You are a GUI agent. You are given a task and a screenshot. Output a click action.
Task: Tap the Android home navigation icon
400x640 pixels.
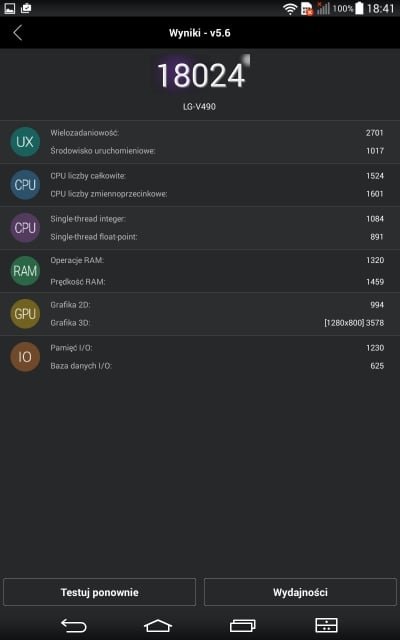click(x=158, y=625)
